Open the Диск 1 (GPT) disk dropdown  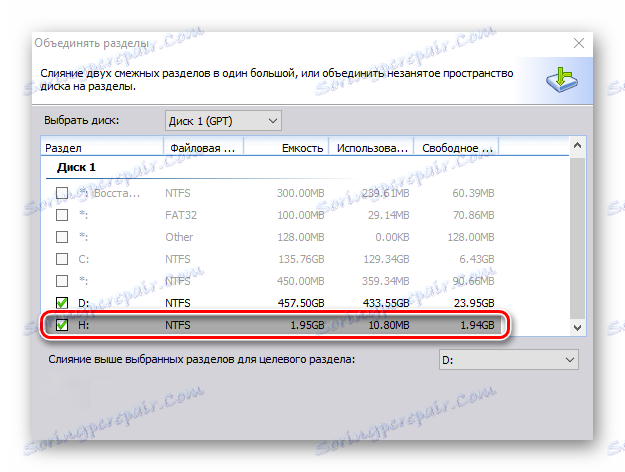223,121
